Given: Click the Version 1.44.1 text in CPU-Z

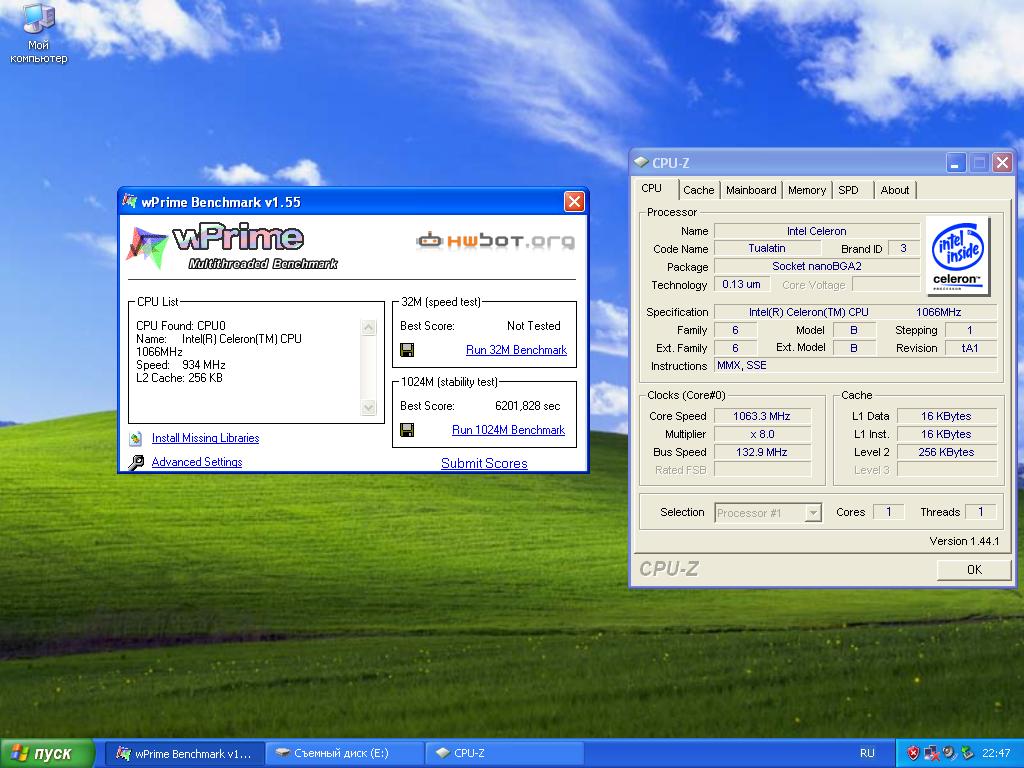Looking at the screenshot, I should tap(964, 541).
